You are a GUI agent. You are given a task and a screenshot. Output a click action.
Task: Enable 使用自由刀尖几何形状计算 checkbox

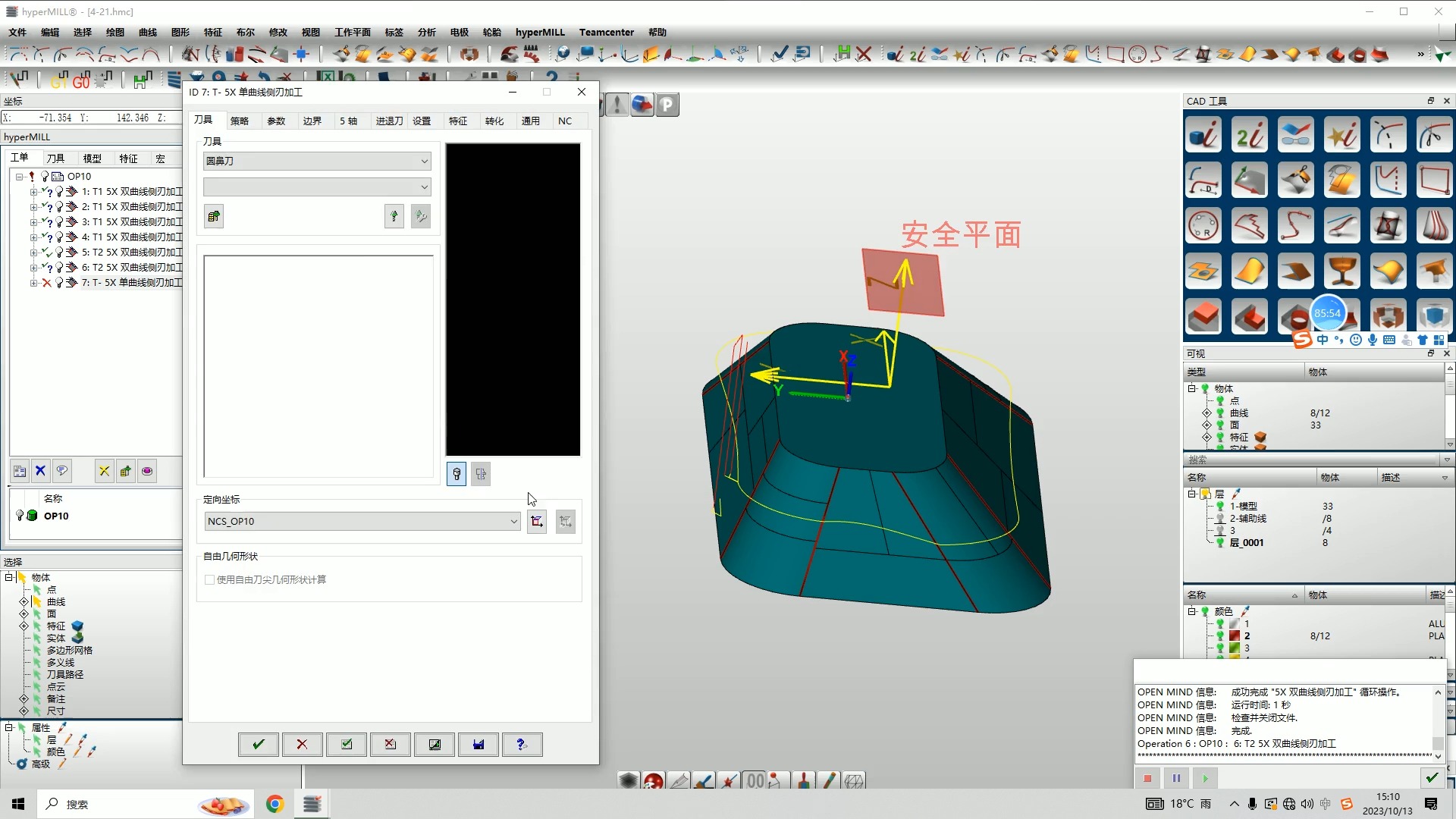tap(210, 579)
